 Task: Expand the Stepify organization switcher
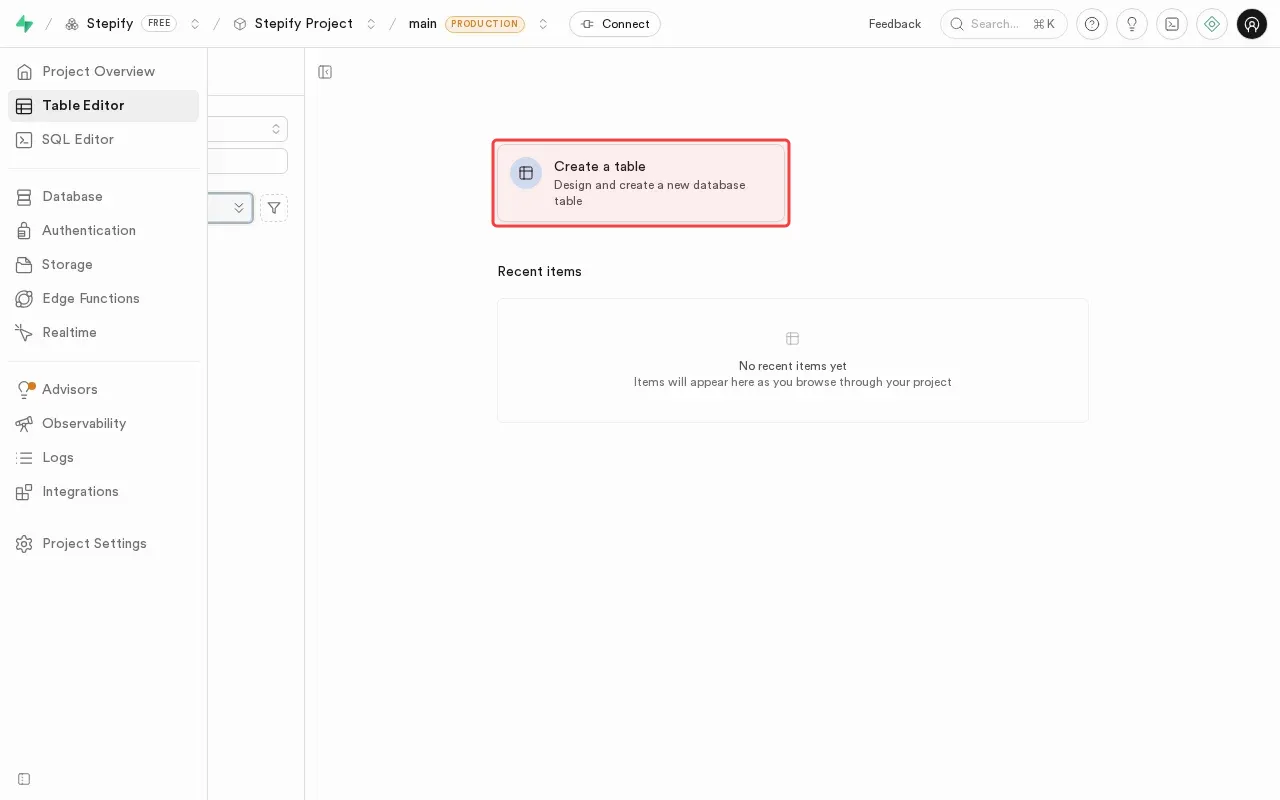pyautogui.click(x=195, y=23)
